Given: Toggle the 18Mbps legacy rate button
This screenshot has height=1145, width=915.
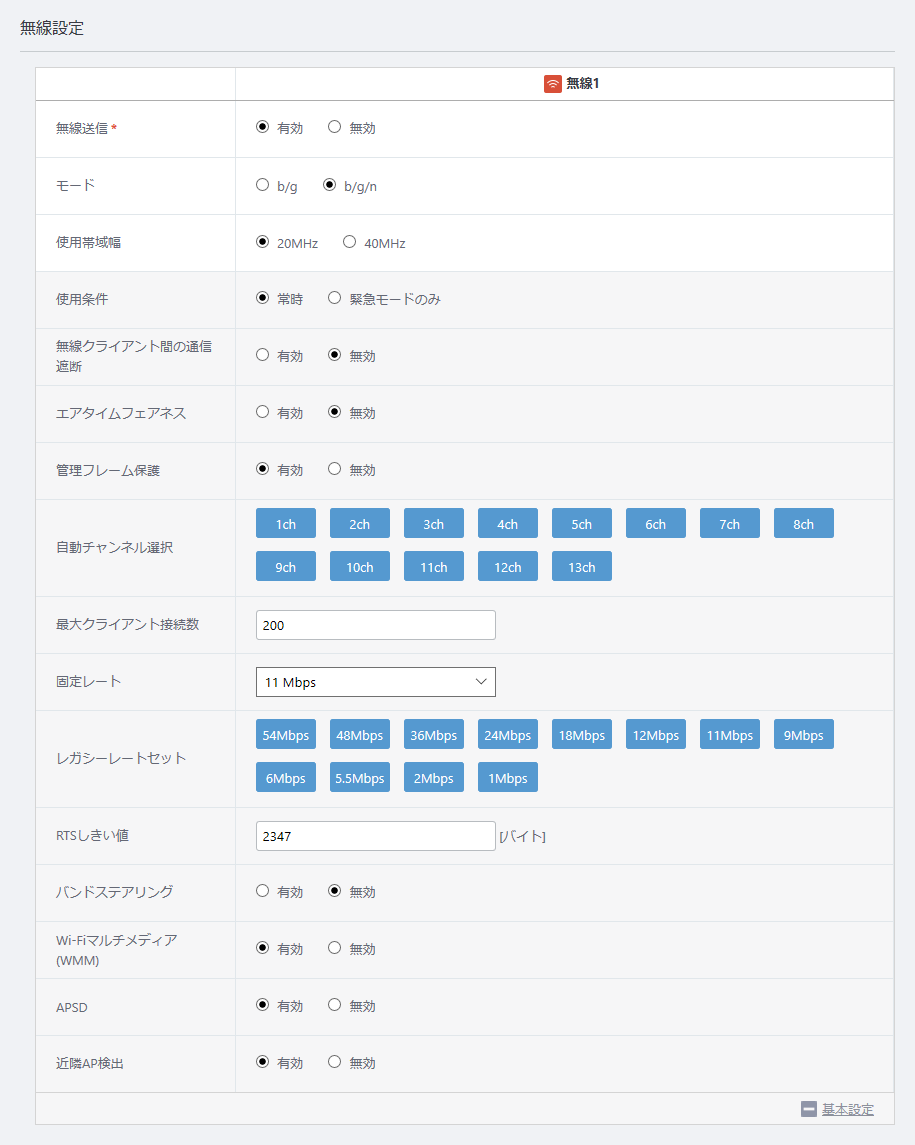Looking at the screenshot, I should tap(581, 735).
